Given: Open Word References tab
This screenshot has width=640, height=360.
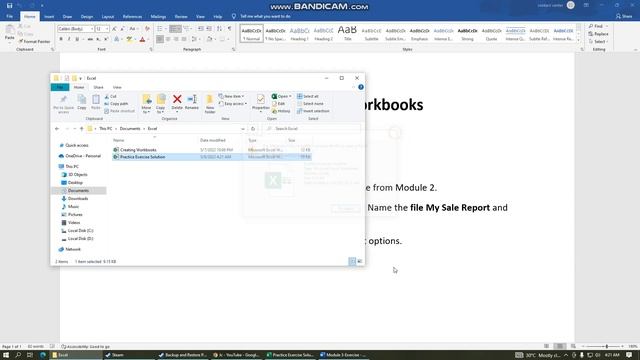Looking at the screenshot, I should tap(132, 17).
